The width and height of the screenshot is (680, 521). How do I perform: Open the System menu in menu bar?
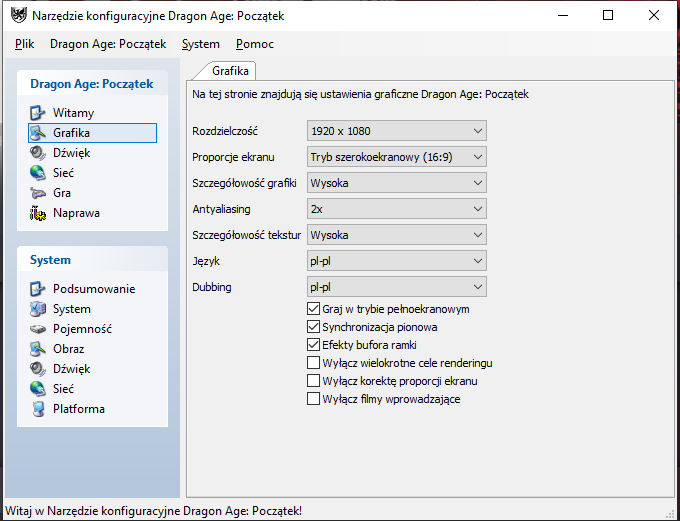click(x=200, y=44)
